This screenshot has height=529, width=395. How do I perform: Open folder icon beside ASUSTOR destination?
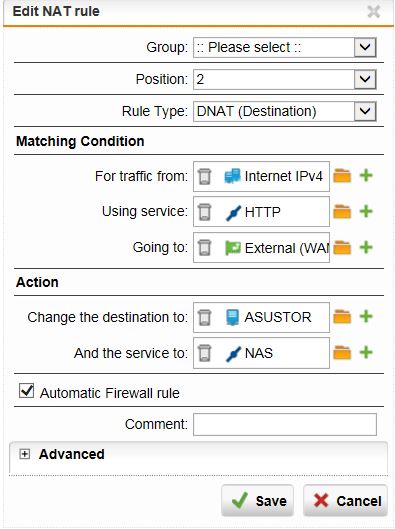tap(342, 317)
